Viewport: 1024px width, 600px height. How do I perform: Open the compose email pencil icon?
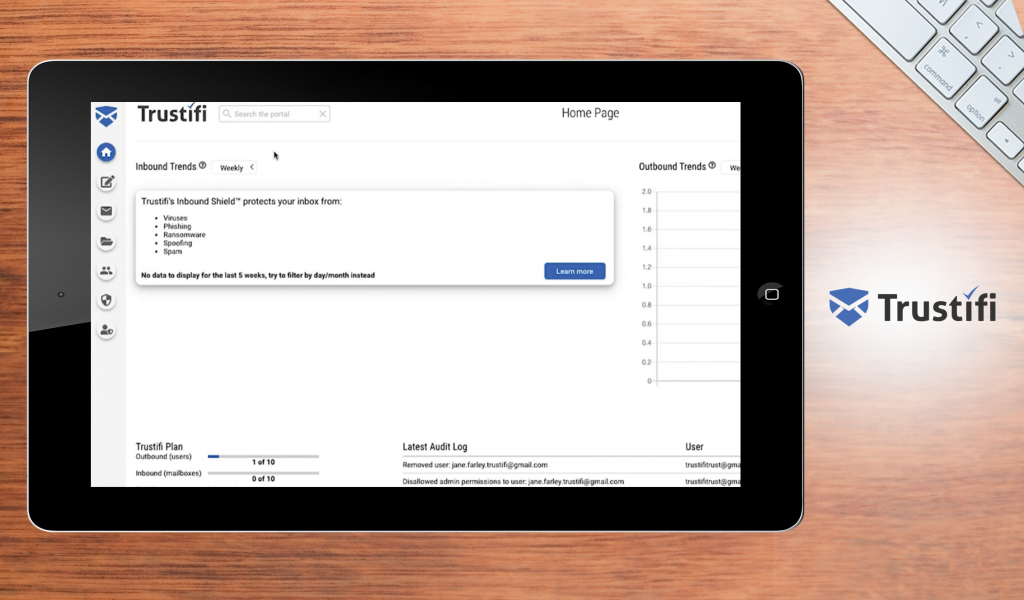click(x=106, y=182)
